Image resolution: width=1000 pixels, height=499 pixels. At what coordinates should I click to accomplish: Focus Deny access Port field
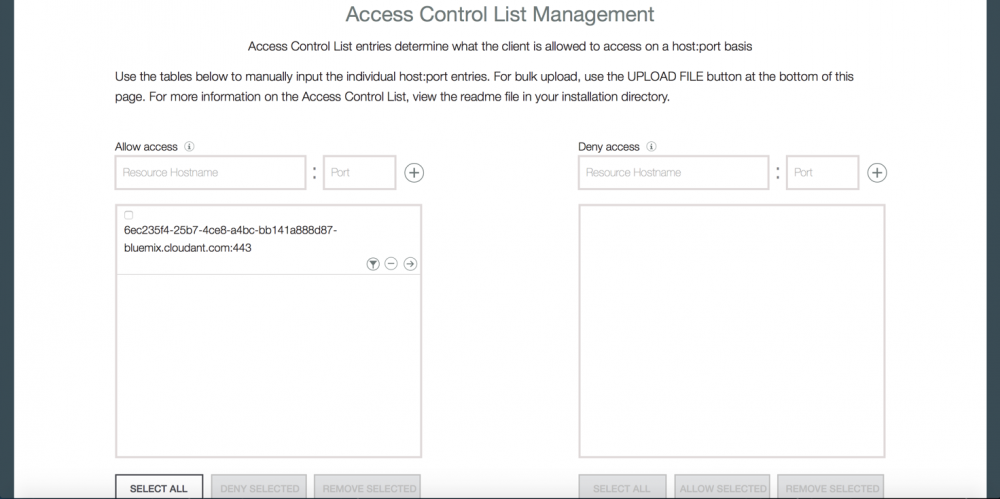[x=823, y=172]
